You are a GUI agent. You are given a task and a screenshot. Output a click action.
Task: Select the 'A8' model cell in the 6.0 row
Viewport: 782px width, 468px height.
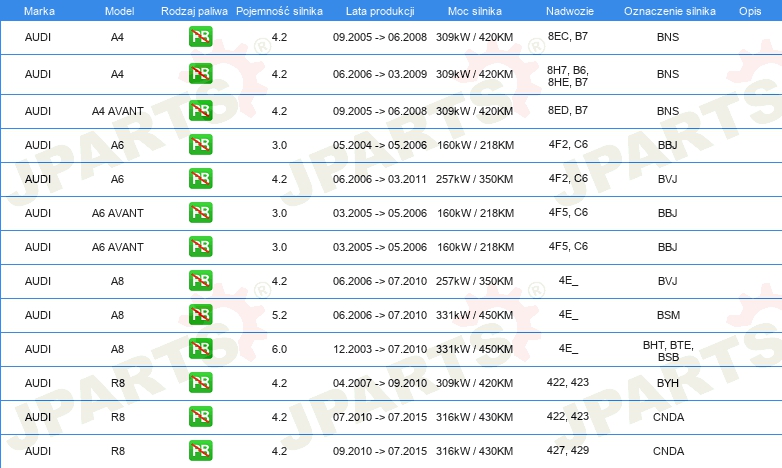pyautogui.click(x=117, y=349)
